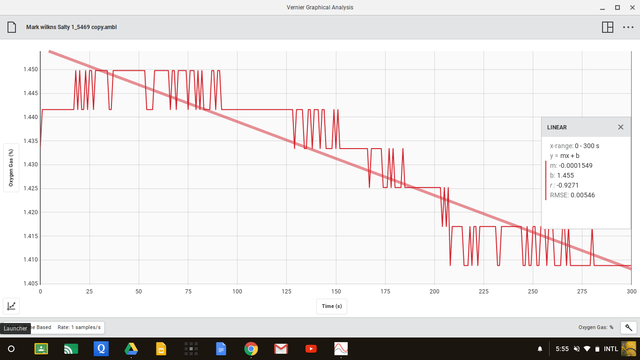Open the user avatar in tray
The width and height of the screenshot is (640, 360).
[x=629, y=349]
